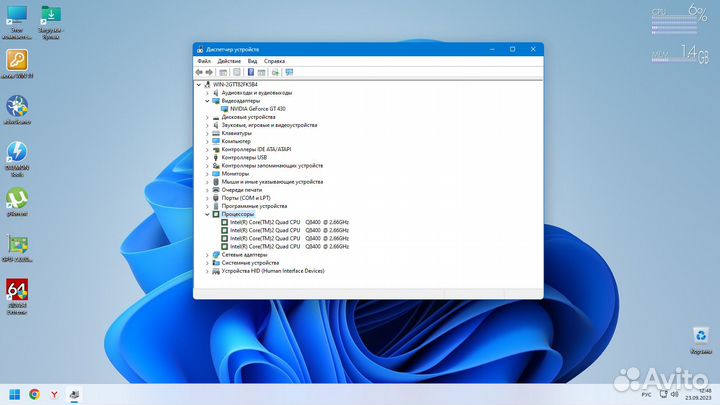Open the Справка menu
720x405 pixels.
pyautogui.click(x=274, y=61)
